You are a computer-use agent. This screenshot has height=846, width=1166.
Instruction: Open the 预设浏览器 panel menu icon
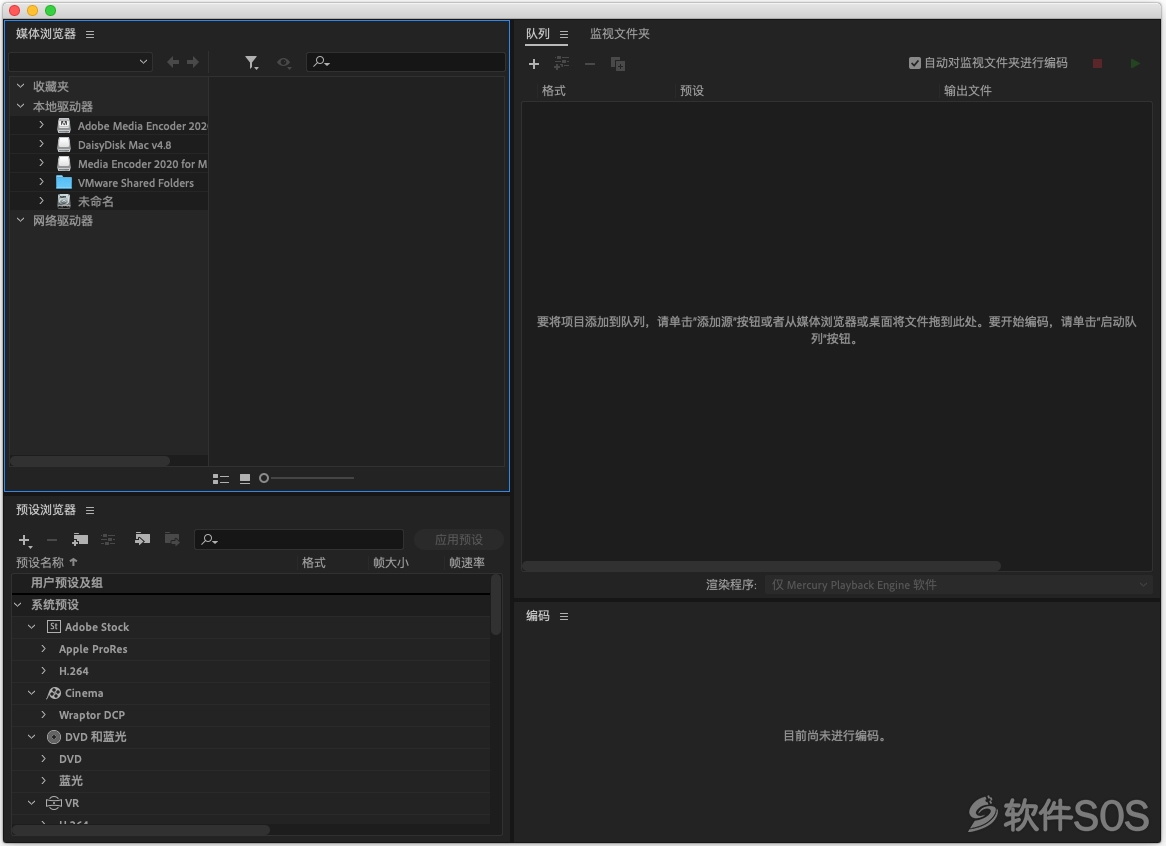(x=90, y=510)
